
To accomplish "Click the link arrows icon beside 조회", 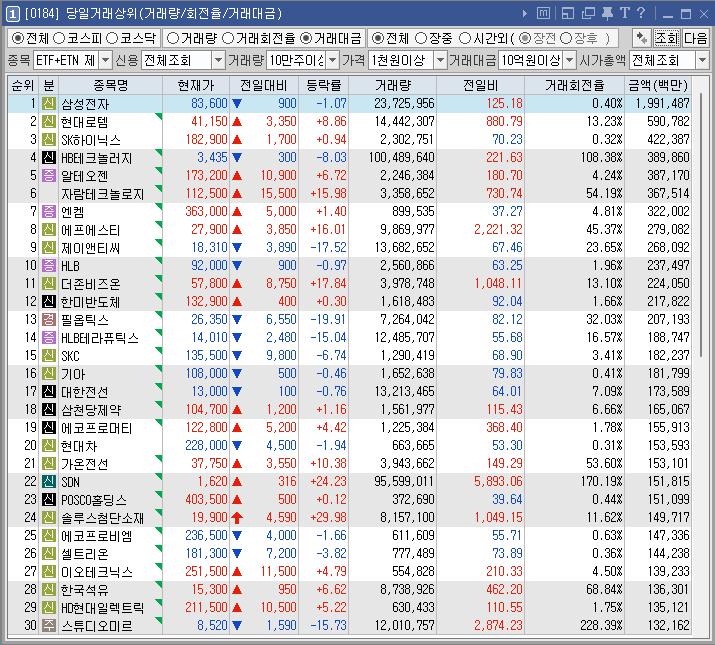I will point(642,38).
